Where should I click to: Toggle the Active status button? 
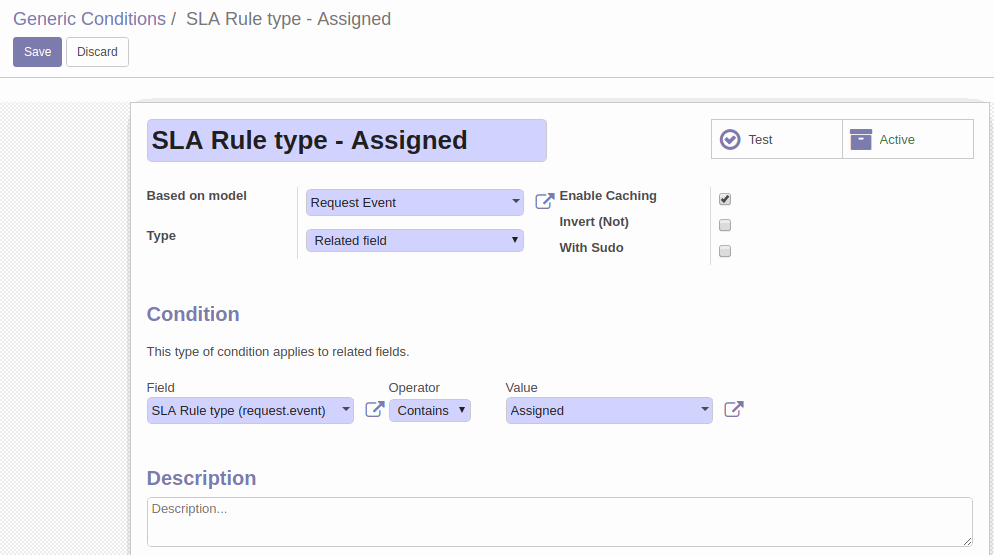pos(908,139)
